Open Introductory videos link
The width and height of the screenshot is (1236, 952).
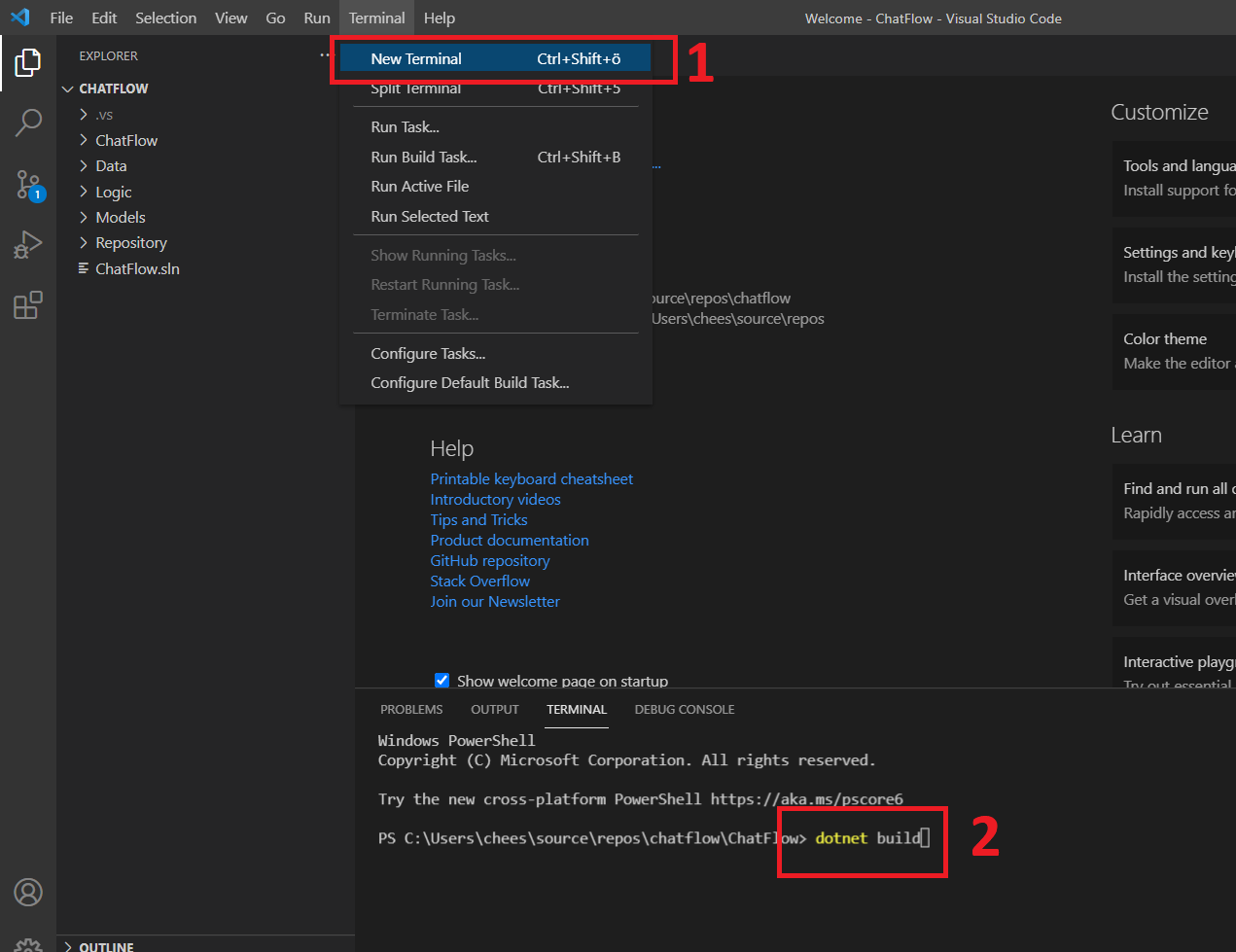pos(495,499)
